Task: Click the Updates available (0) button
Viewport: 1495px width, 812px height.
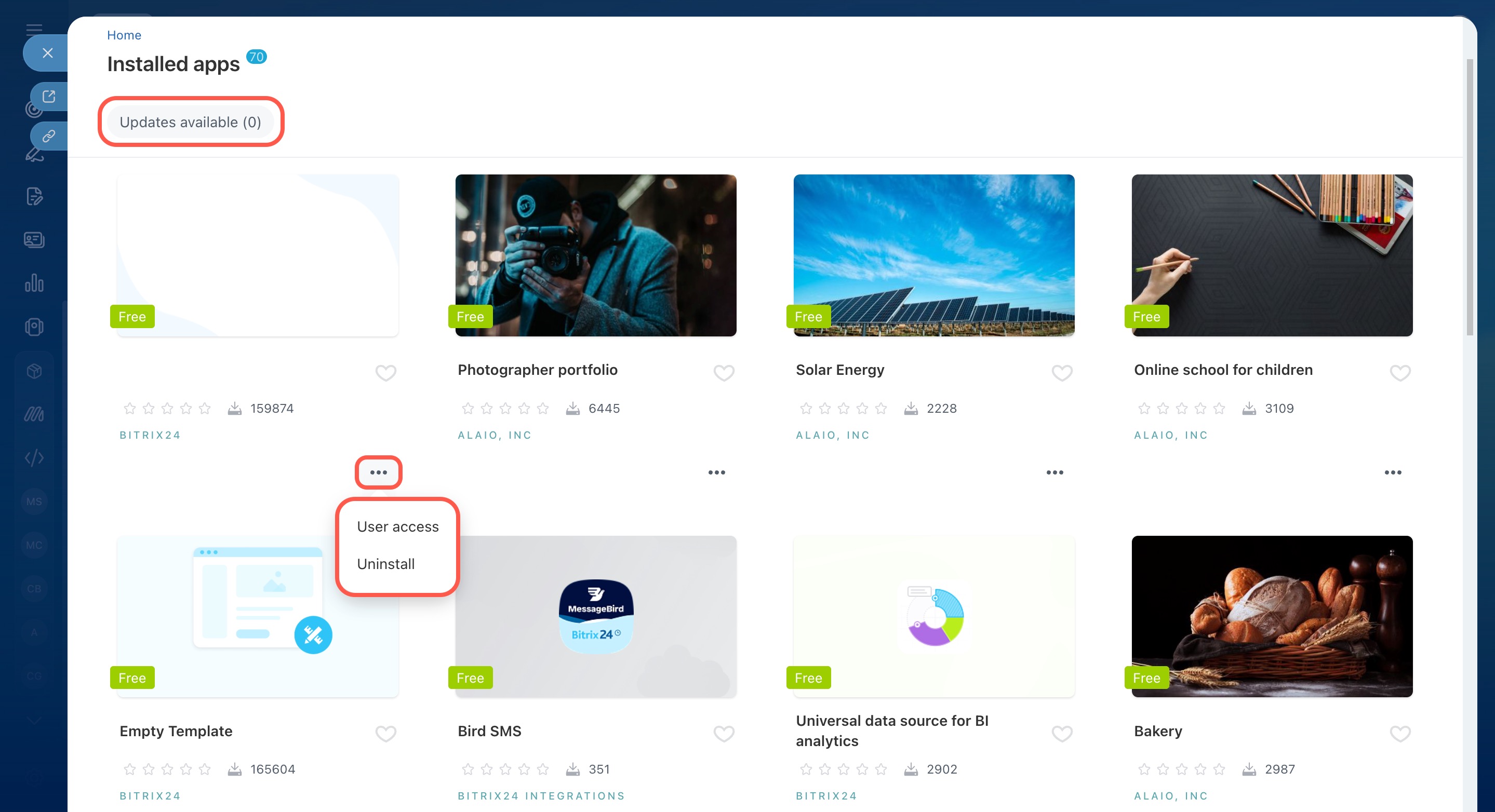Action: coord(190,122)
